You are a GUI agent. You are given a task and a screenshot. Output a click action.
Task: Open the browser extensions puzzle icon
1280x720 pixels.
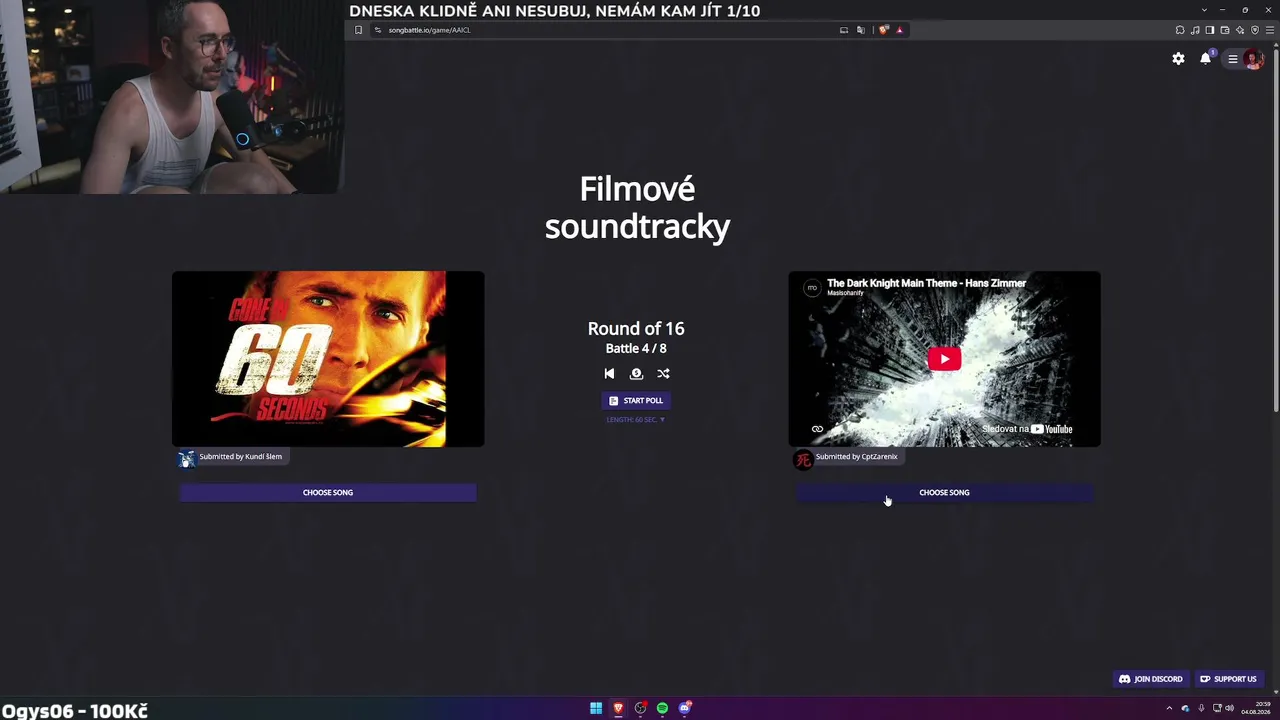pyautogui.click(x=1180, y=30)
